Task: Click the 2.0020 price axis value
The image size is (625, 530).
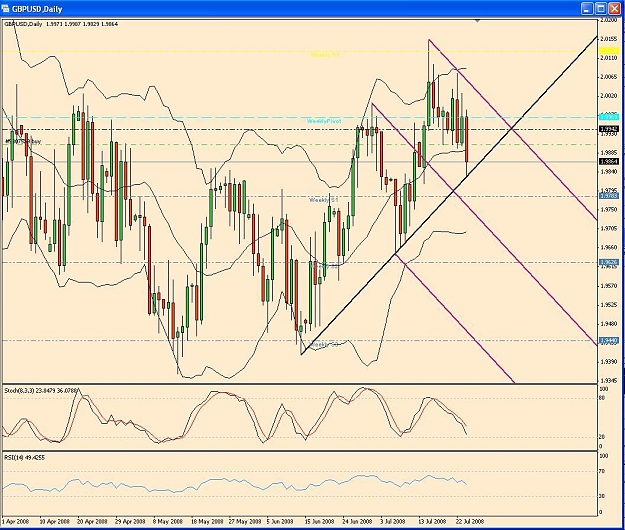Action: coord(609,96)
